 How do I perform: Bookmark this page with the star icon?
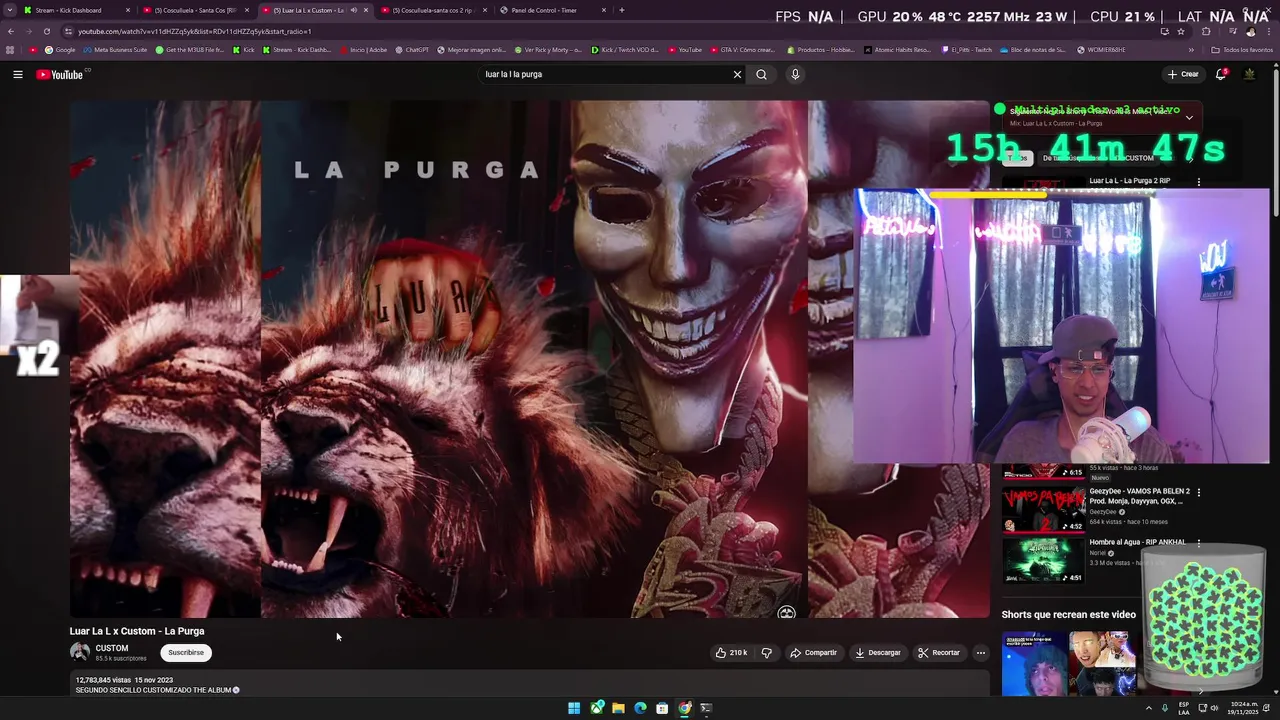tap(1180, 31)
